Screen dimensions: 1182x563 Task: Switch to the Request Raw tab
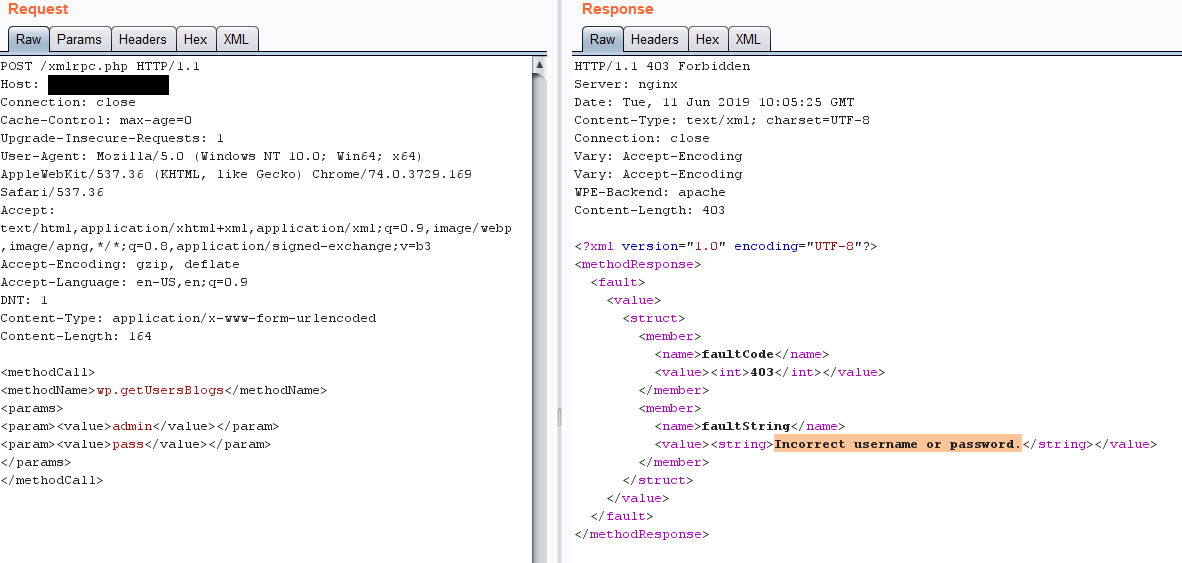[x=28, y=40]
